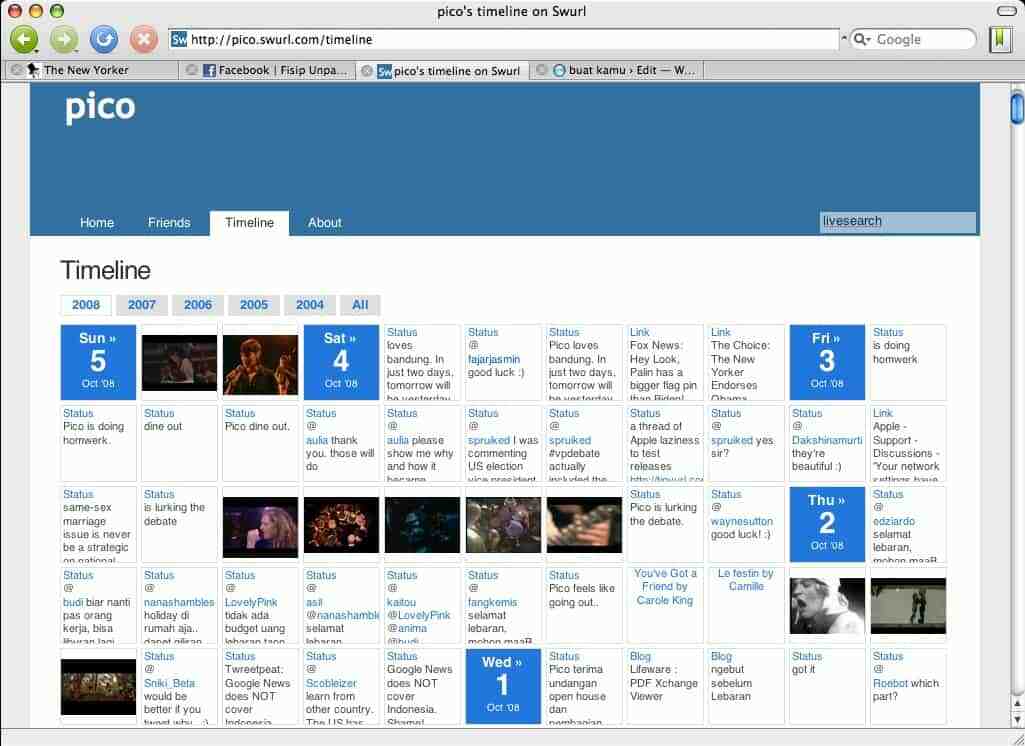
Task: Click the green Forward arrow button
Action: (63, 38)
